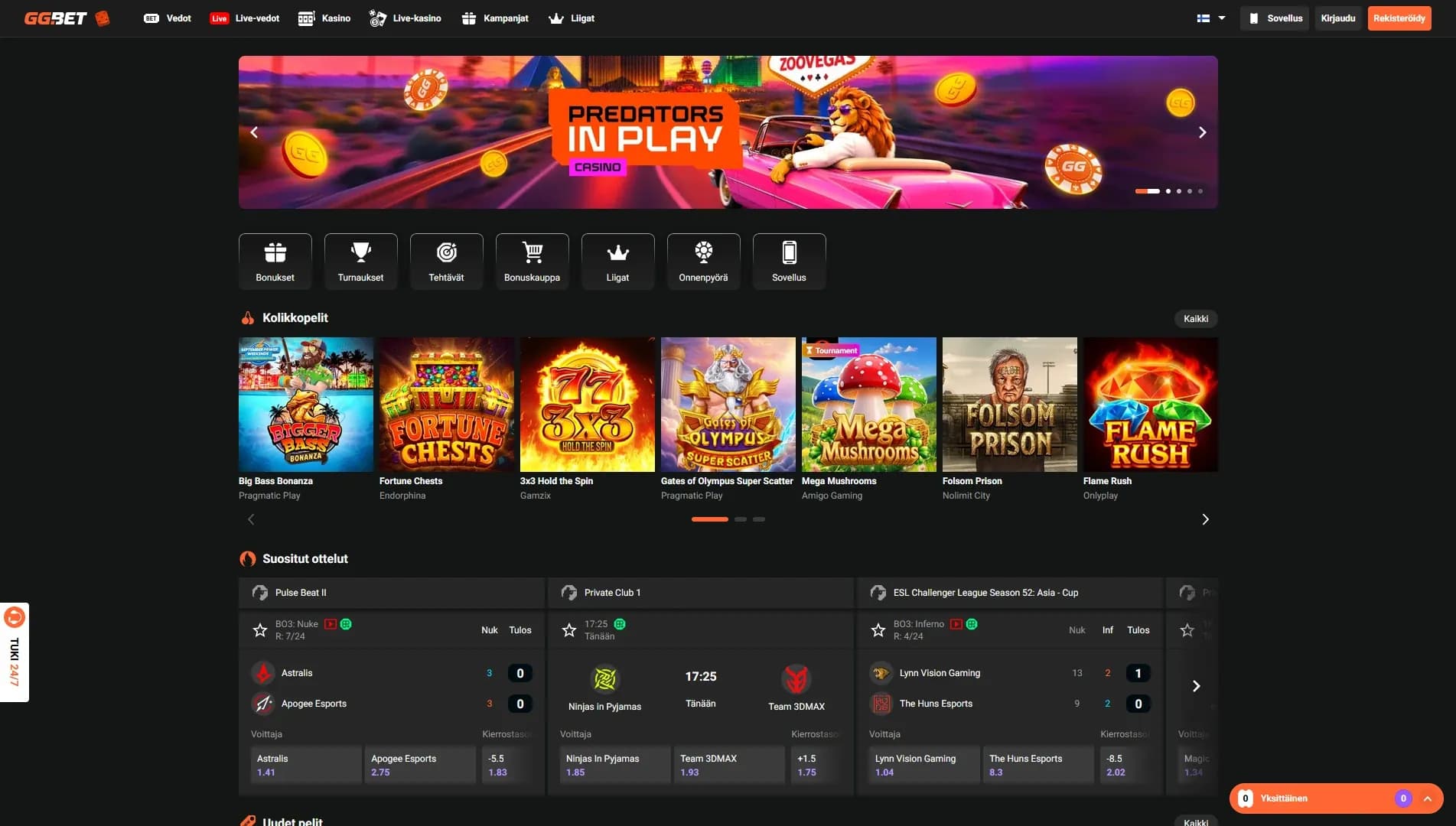Expand the Yksittäinen bet slip chevron

(1428, 798)
